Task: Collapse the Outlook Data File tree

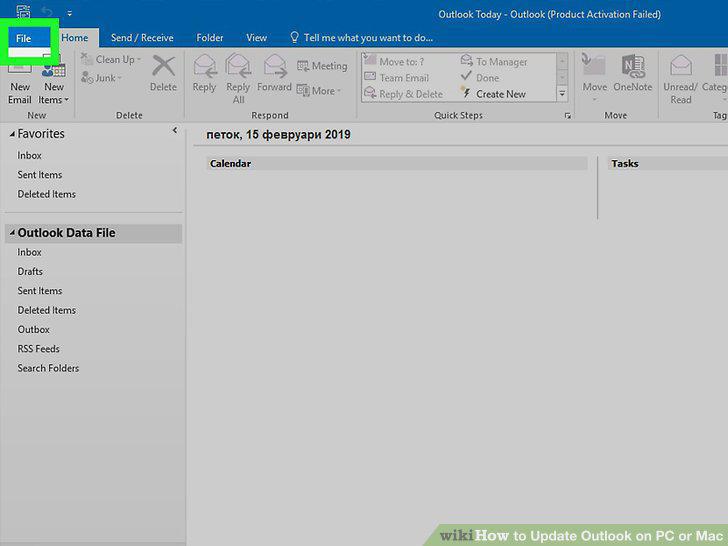Action: tap(12, 233)
